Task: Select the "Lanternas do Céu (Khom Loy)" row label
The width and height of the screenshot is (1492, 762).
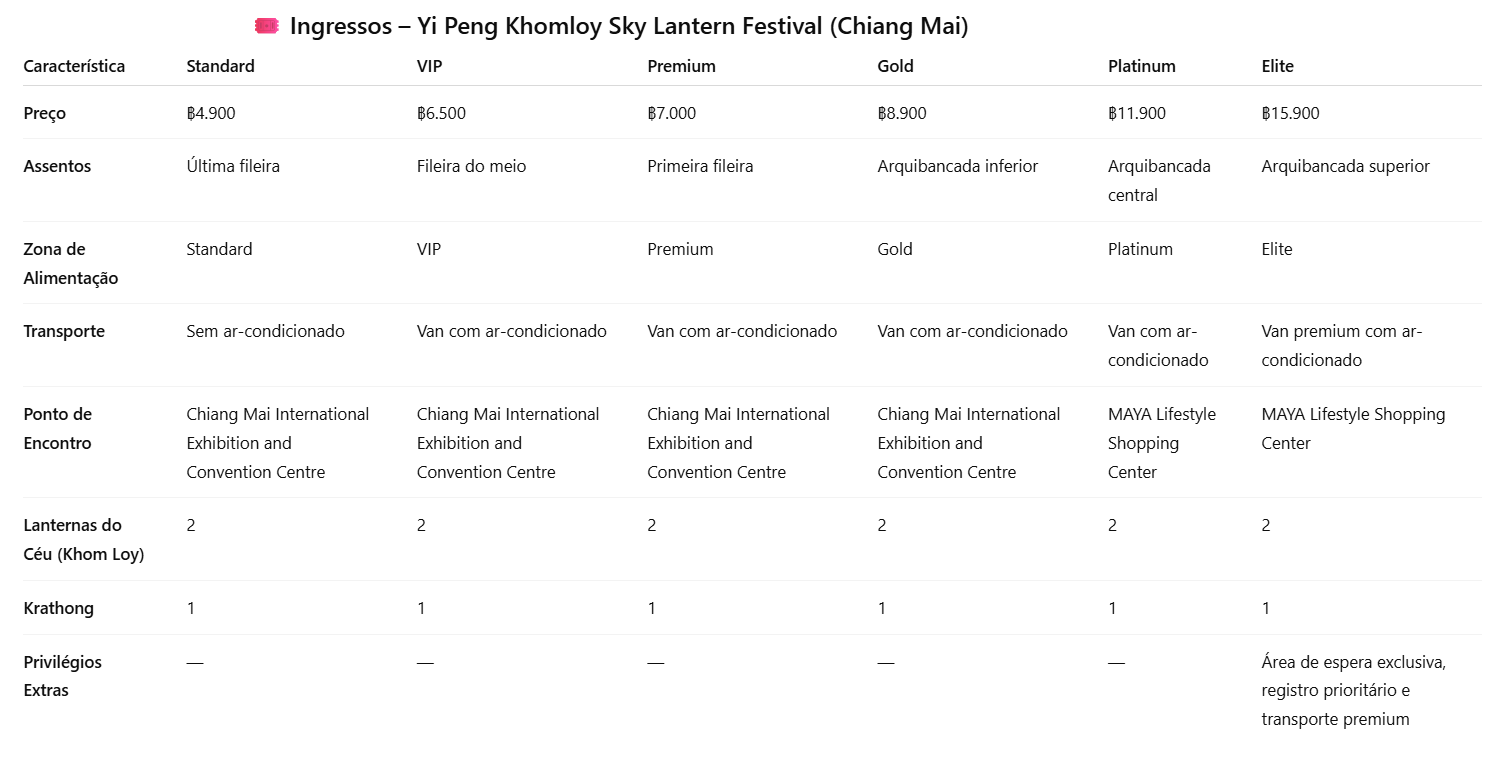Action: (x=83, y=539)
